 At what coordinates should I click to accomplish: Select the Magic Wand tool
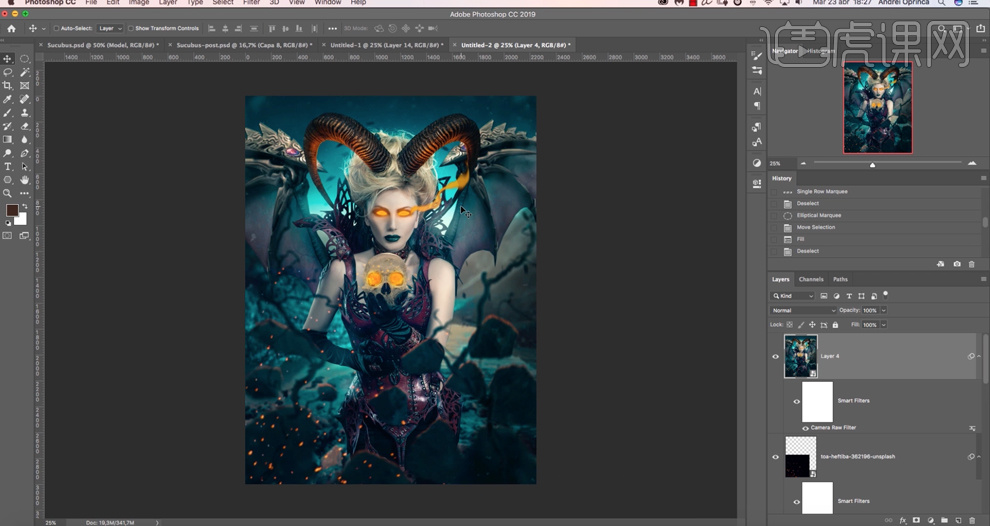[x=25, y=72]
